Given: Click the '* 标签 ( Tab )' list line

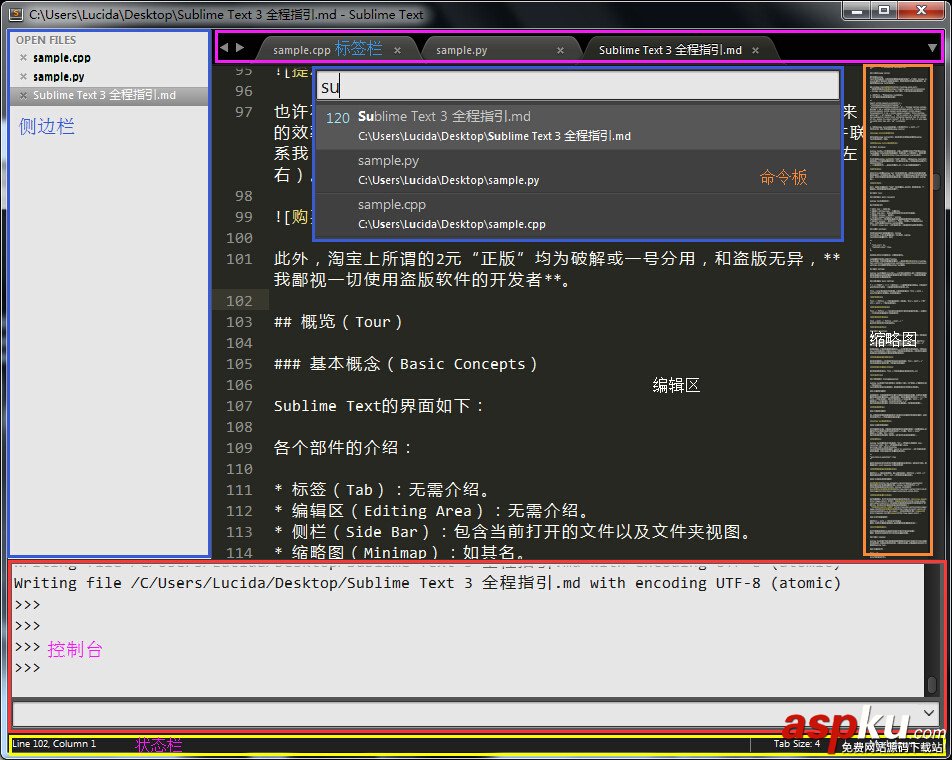Looking at the screenshot, I should click(x=381, y=490).
